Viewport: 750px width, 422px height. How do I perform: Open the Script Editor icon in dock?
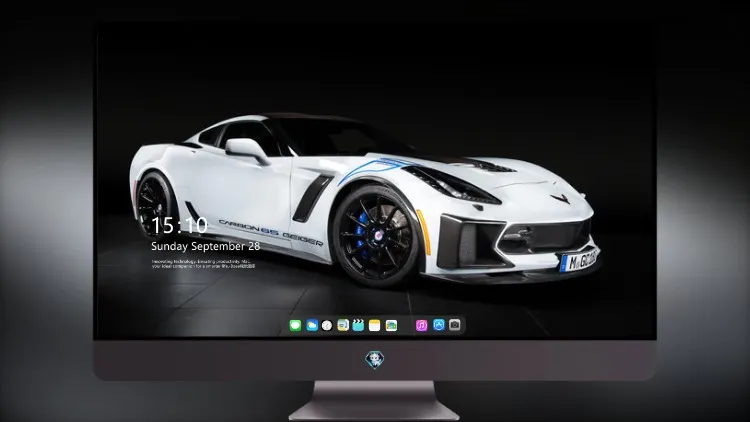[343, 325]
